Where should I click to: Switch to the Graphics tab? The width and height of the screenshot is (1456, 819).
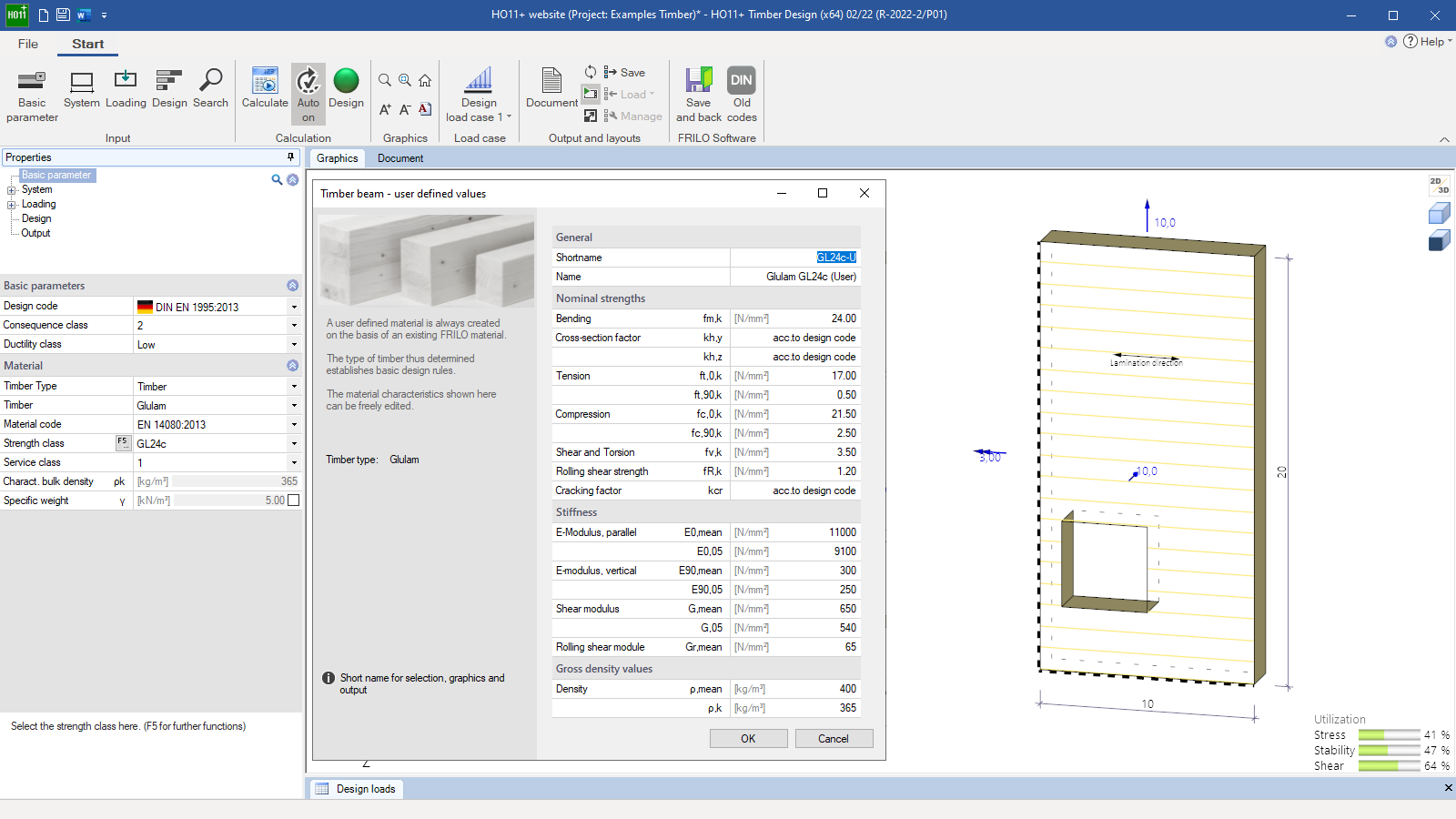tap(337, 158)
